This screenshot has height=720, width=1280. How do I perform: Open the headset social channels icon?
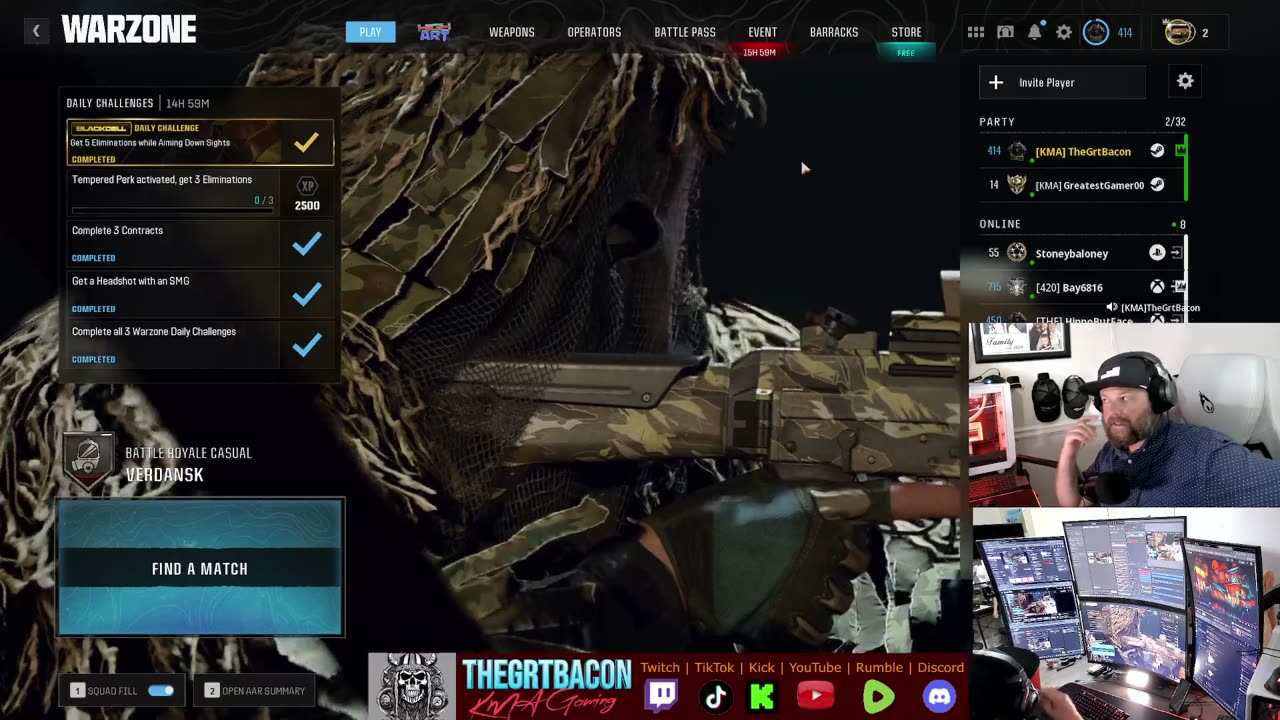[x=1006, y=32]
